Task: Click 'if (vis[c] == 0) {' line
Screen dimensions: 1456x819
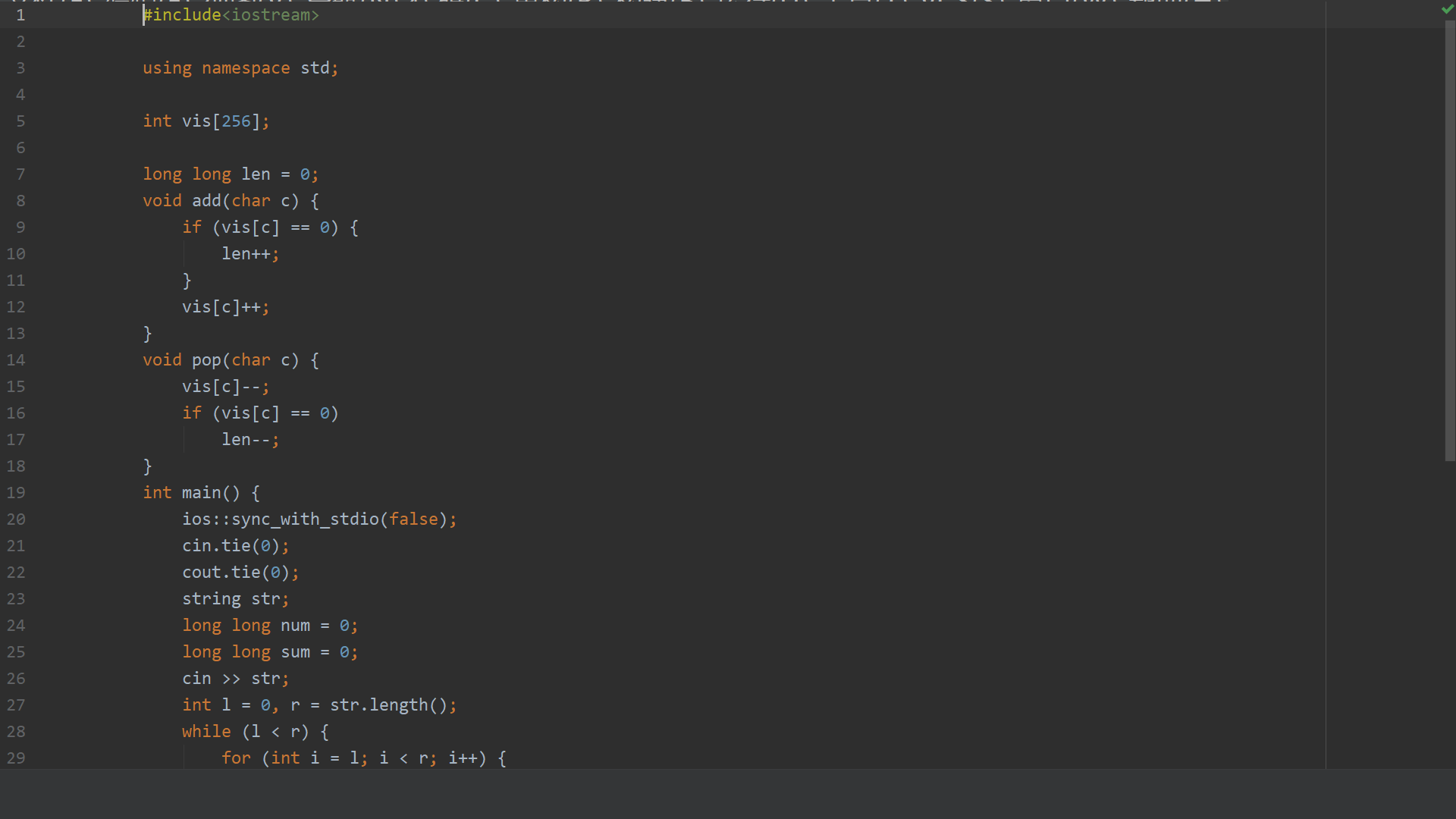Action: [270, 227]
